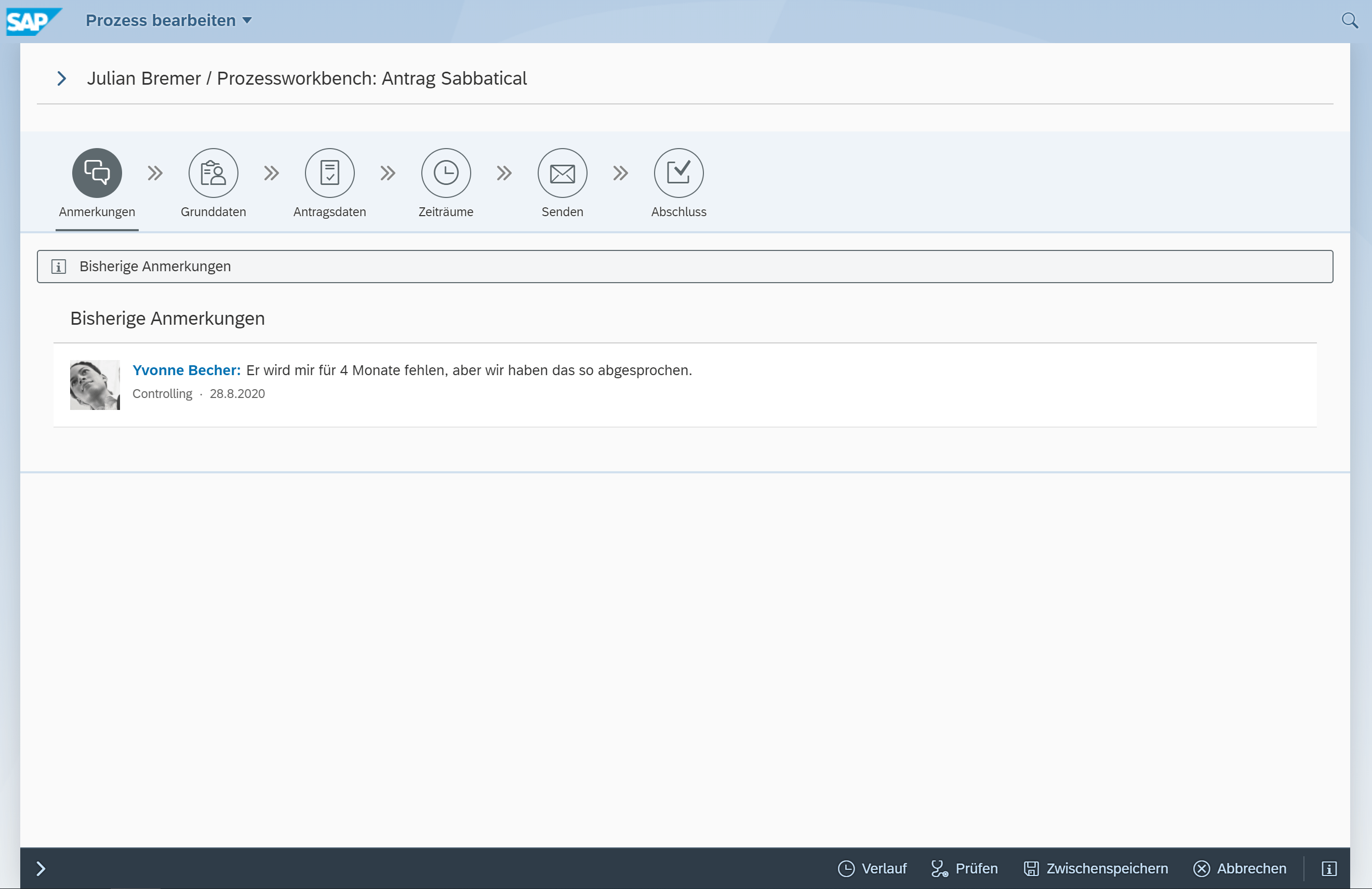The height and width of the screenshot is (889, 1372).
Task: Expand the Julian Bremer header chevron
Action: pos(62,78)
